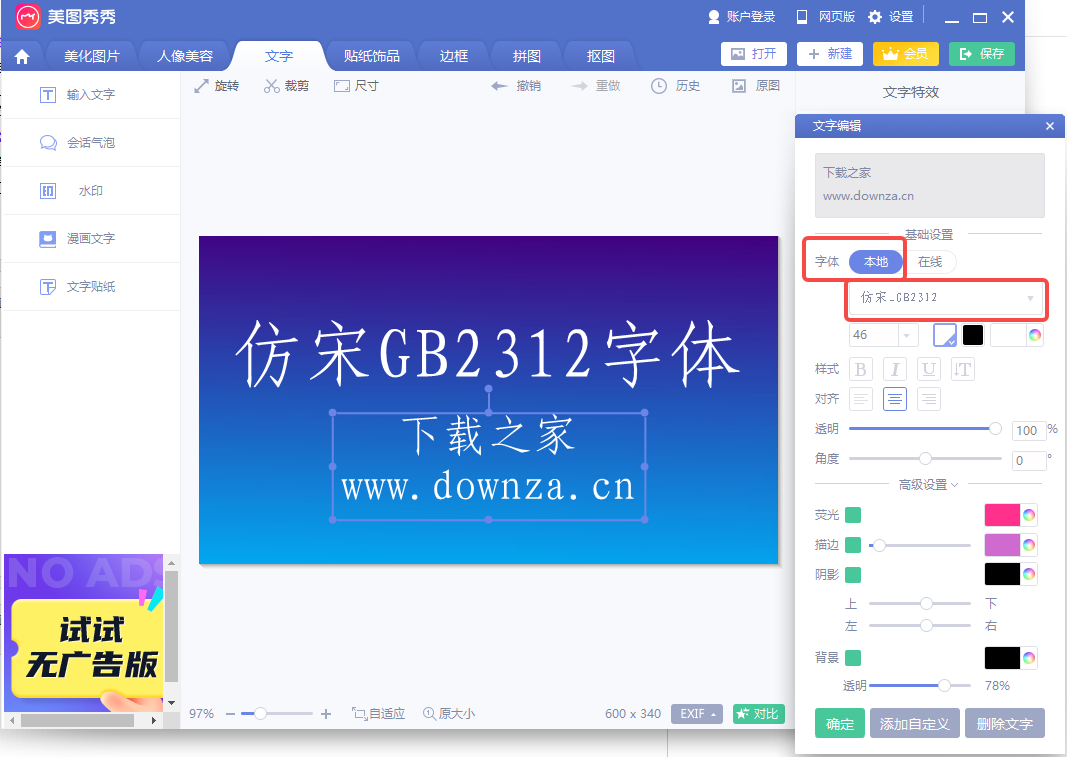
Task: Toggle italic I style
Action: pyautogui.click(x=895, y=369)
